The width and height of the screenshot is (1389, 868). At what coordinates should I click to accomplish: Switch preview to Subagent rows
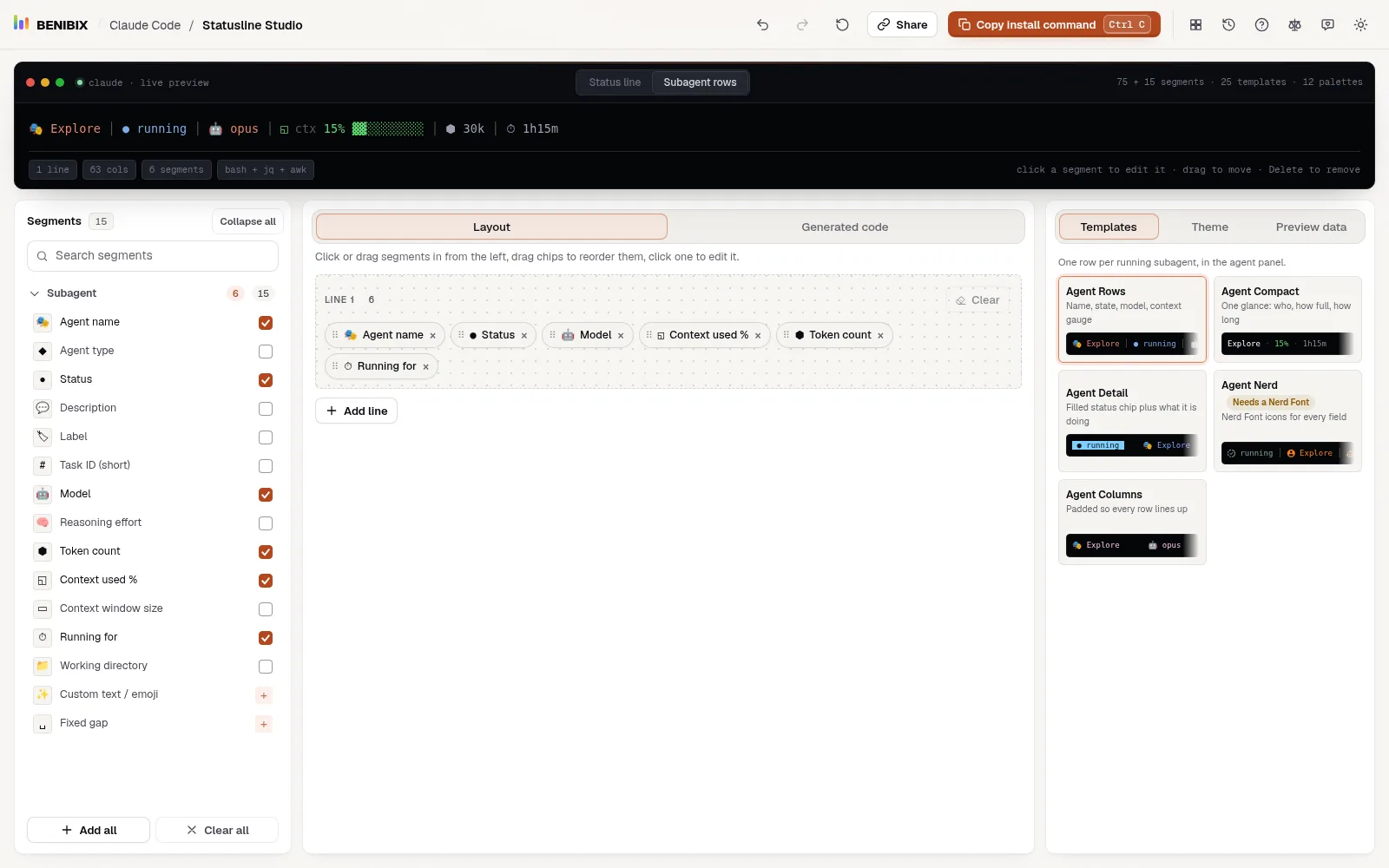coord(700,82)
